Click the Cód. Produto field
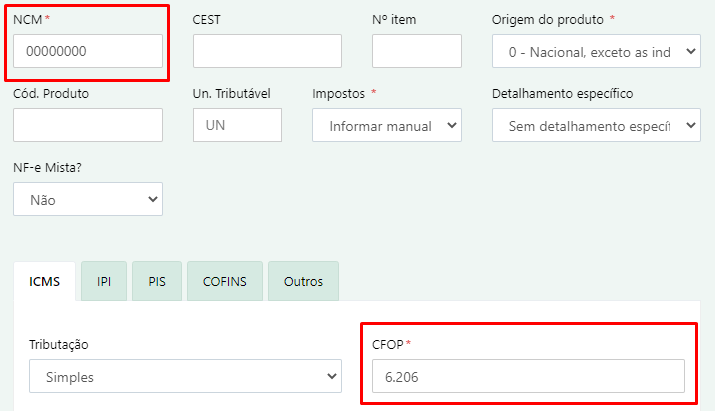Image resolution: width=715 pixels, height=411 pixels. click(x=88, y=125)
